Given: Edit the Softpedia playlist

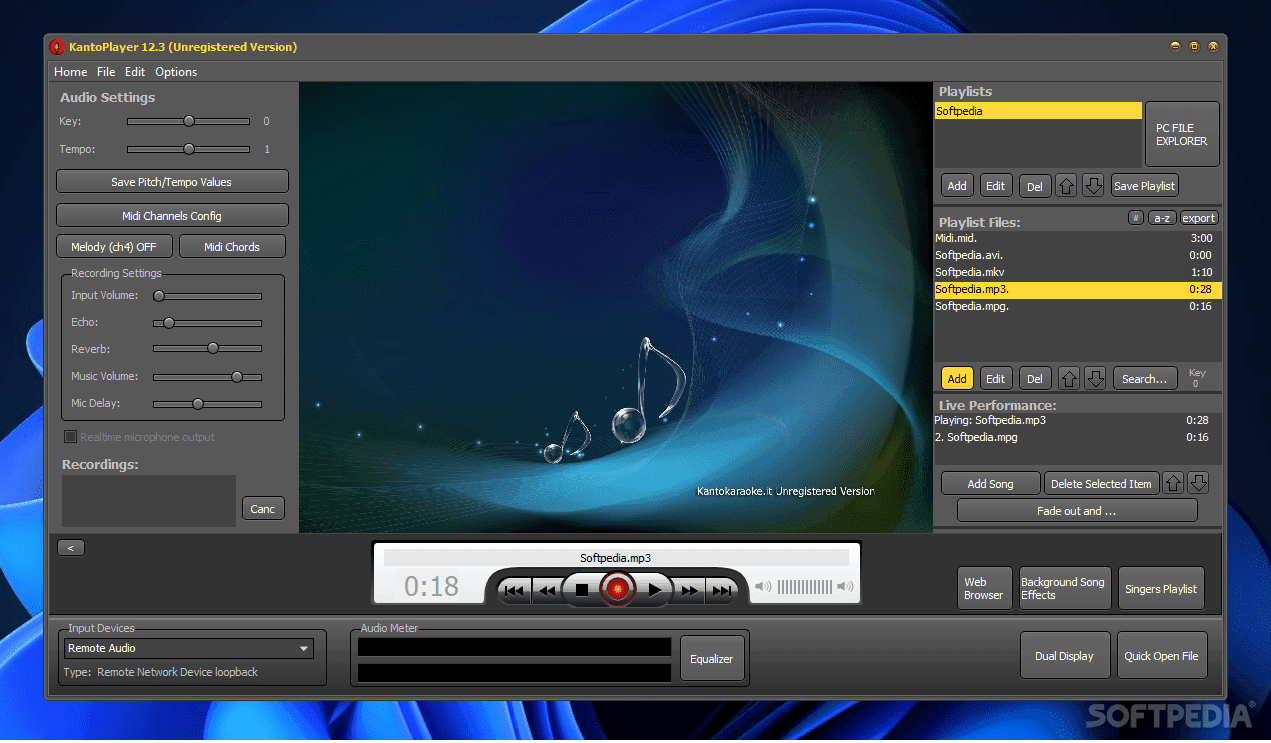Looking at the screenshot, I should click(x=995, y=186).
